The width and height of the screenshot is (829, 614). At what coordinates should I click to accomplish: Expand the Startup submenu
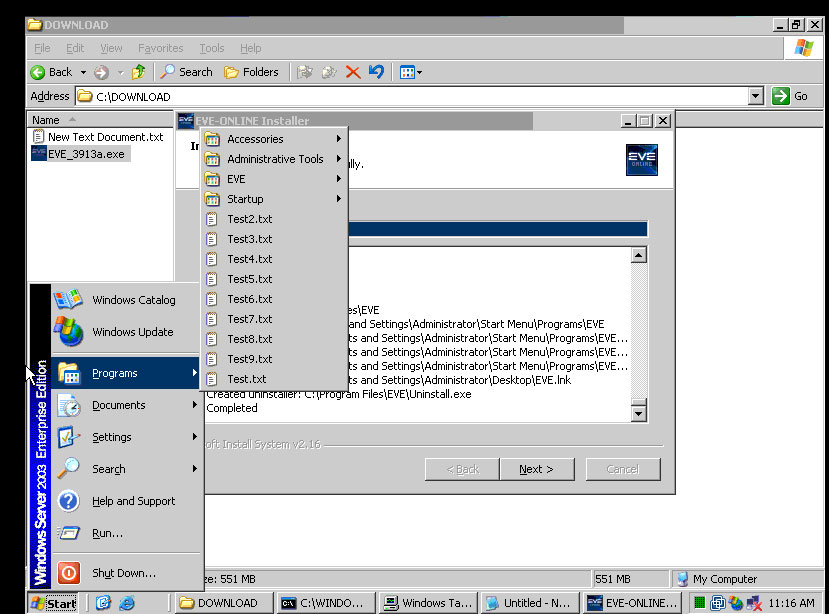[x=274, y=199]
